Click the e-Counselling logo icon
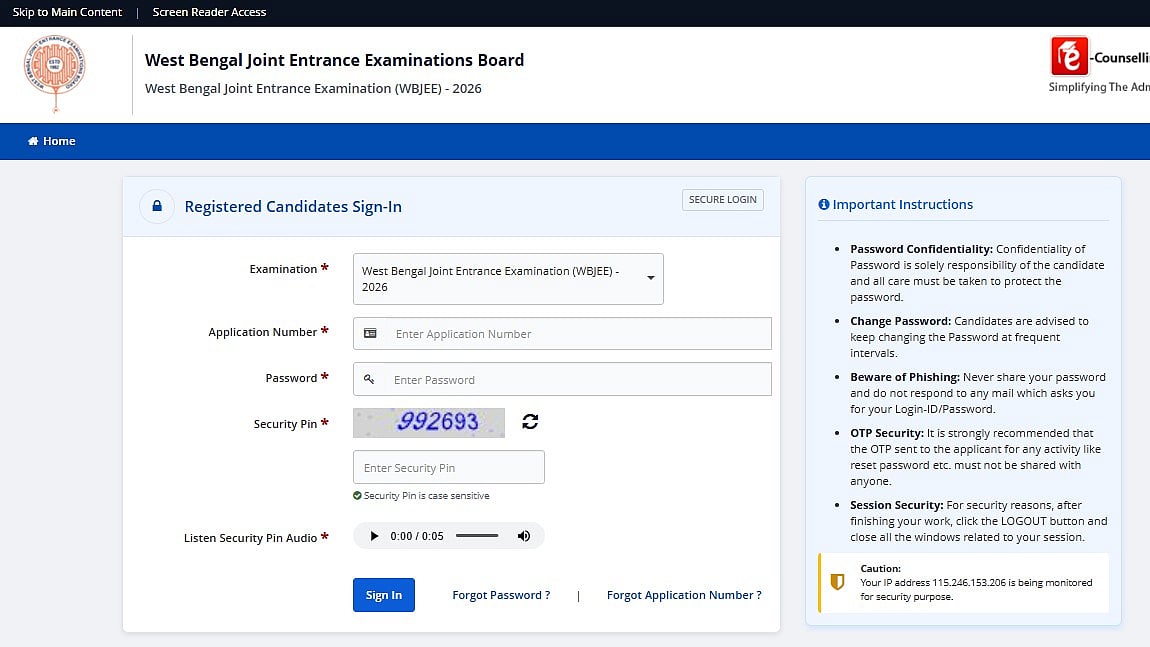This screenshot has width=1150, height=647. (x=1069, y=56)
